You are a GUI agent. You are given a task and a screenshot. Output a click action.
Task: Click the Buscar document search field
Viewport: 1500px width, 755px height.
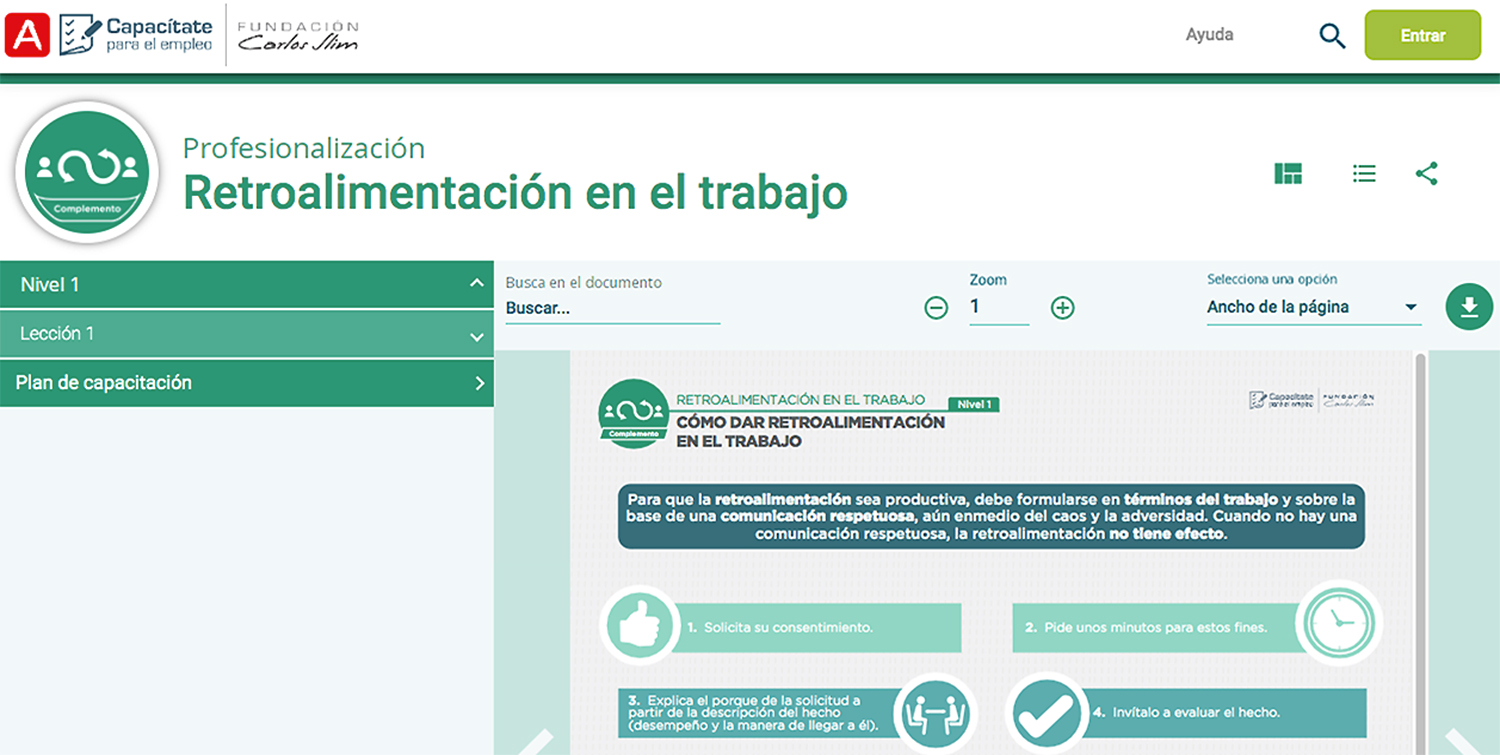612,308
